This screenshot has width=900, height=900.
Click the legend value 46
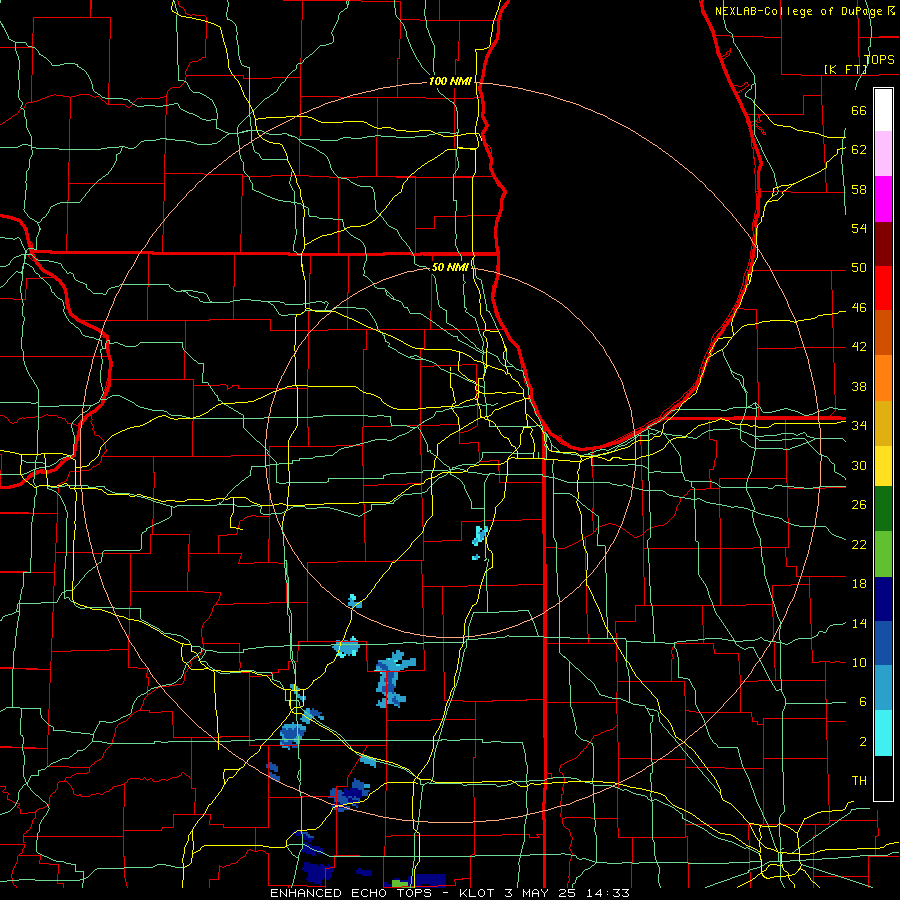[x=859, y=307]
